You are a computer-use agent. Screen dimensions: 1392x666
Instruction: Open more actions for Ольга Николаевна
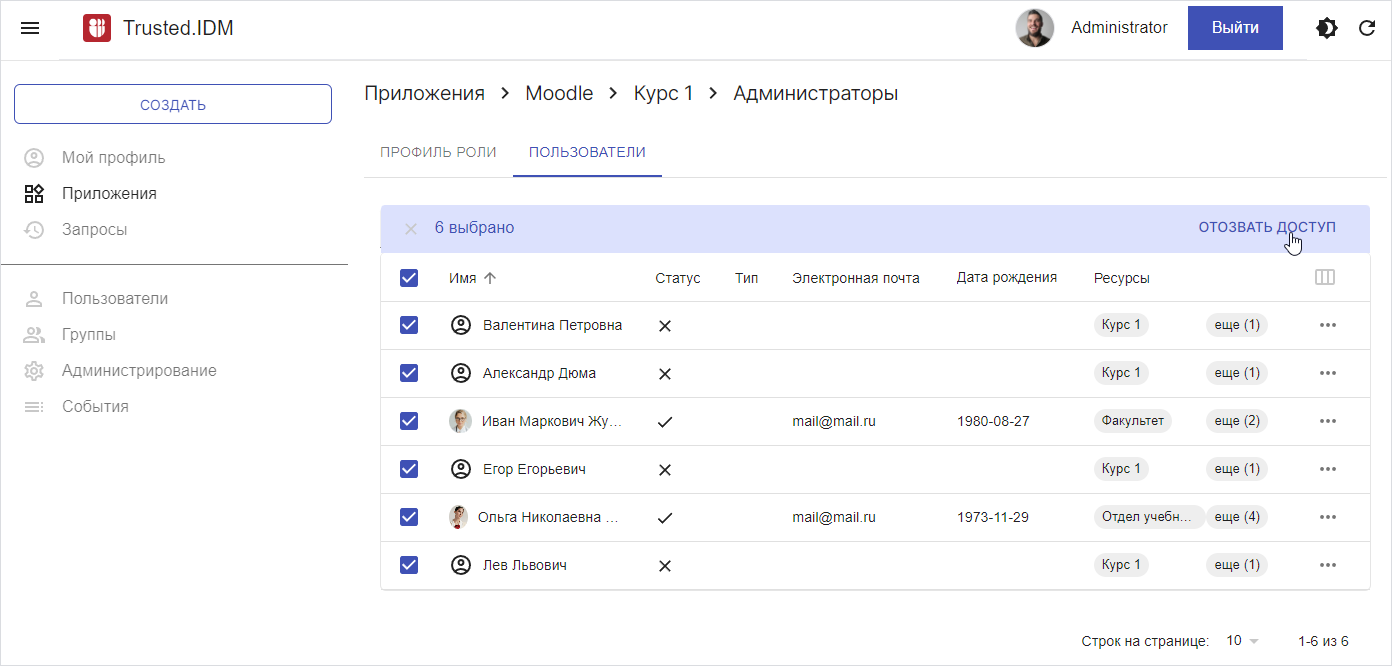pos(1328,517)
